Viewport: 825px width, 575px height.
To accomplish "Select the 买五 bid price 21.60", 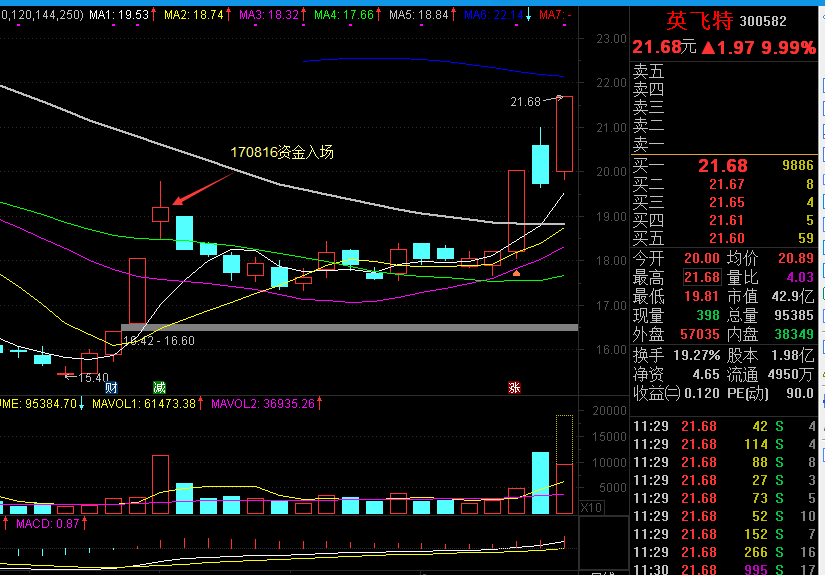I will 727,238.
